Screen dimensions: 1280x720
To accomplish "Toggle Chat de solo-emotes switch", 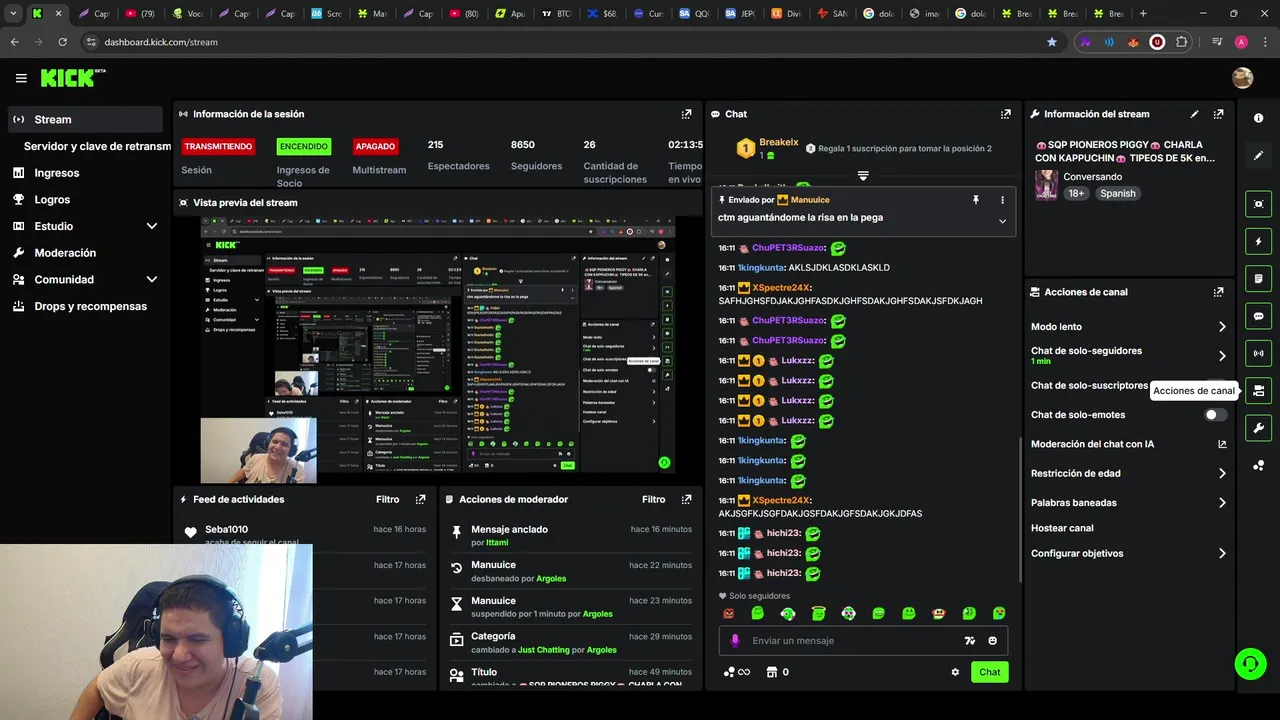I will pos(1215,415).
